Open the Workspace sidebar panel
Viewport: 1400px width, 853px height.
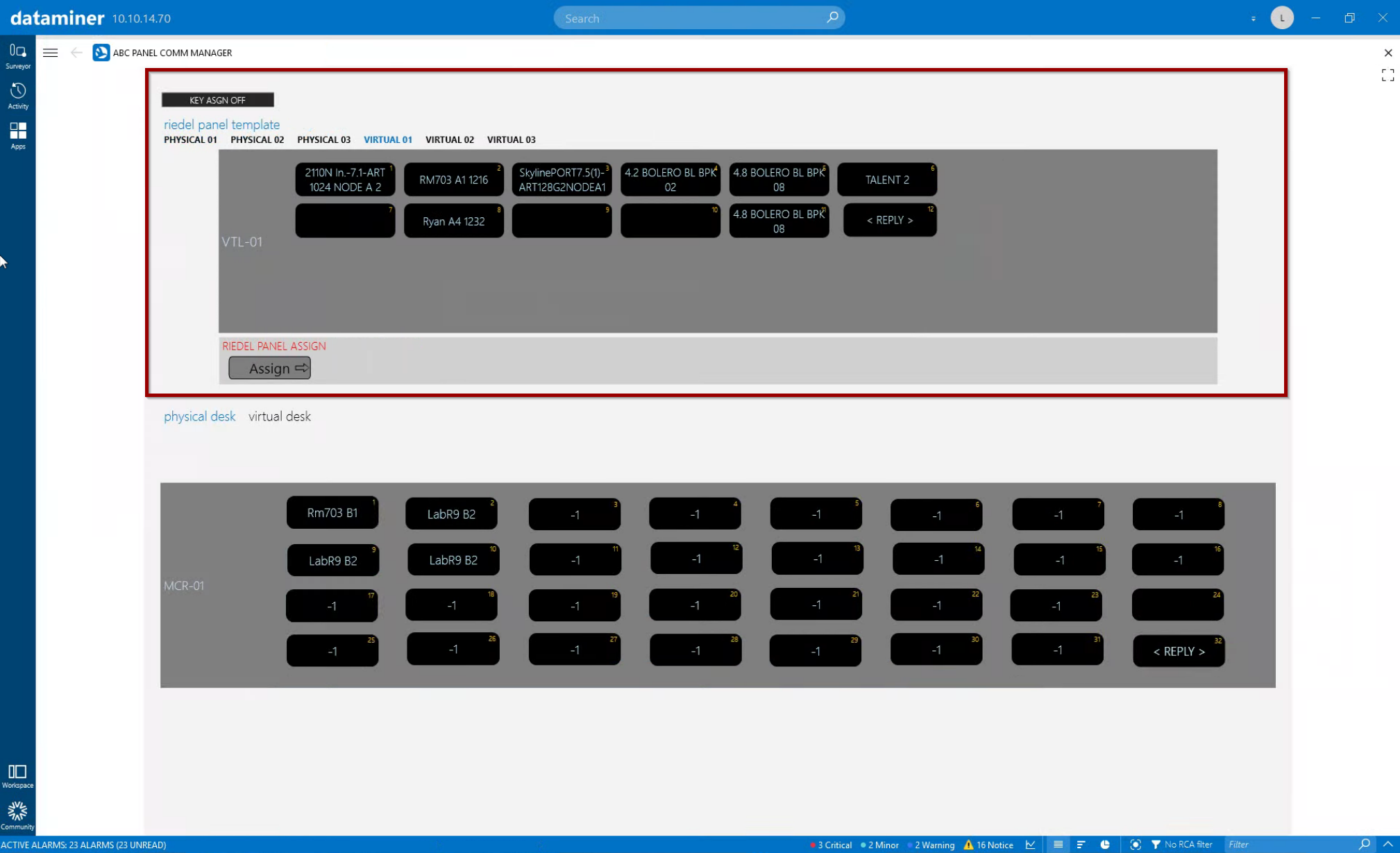[x=17, y=776]
